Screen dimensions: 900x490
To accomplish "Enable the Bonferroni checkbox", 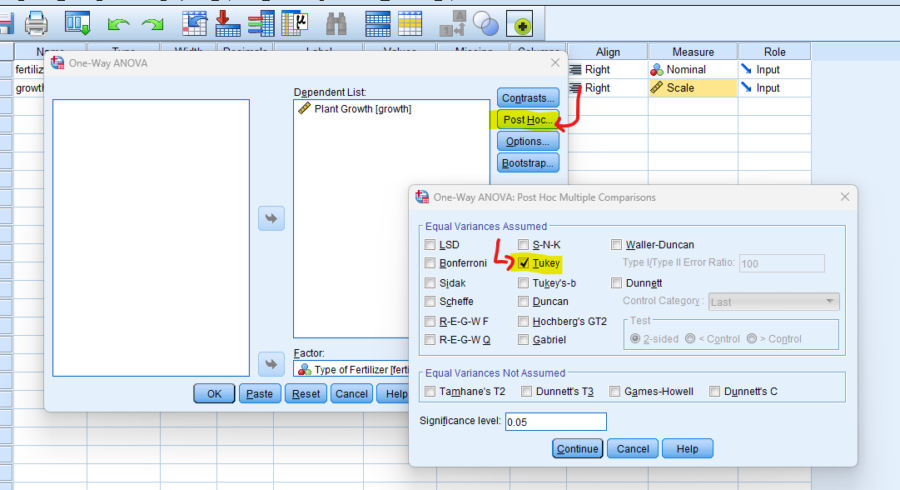I will pyautogui.click(x=430, y=264).
